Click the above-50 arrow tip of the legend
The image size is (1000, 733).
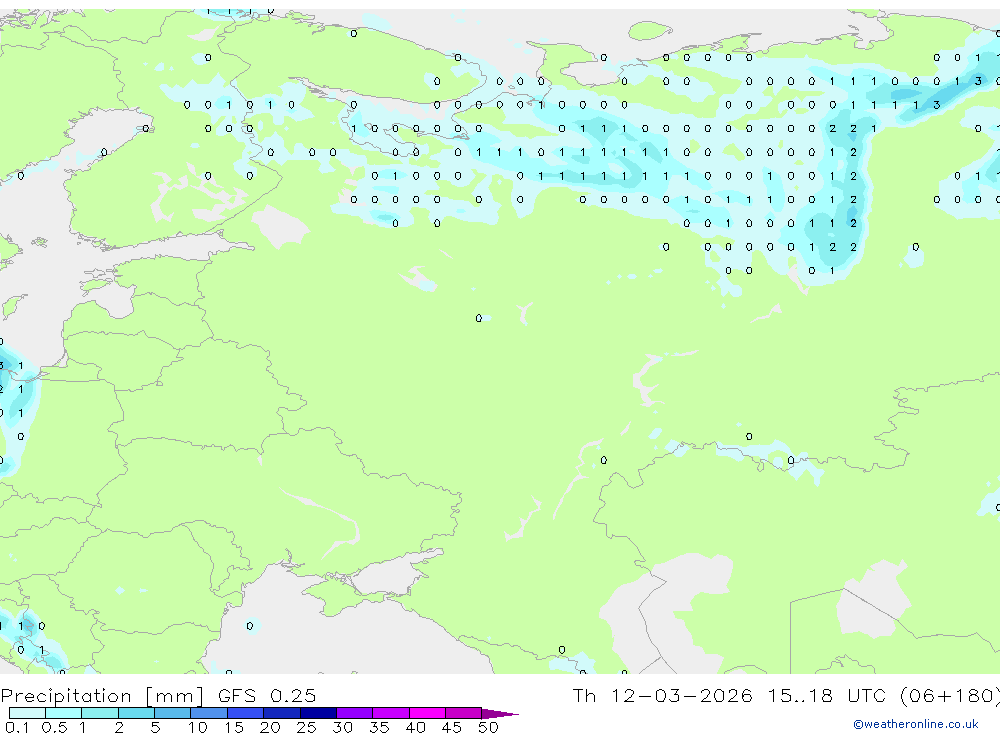click(500, 713)
